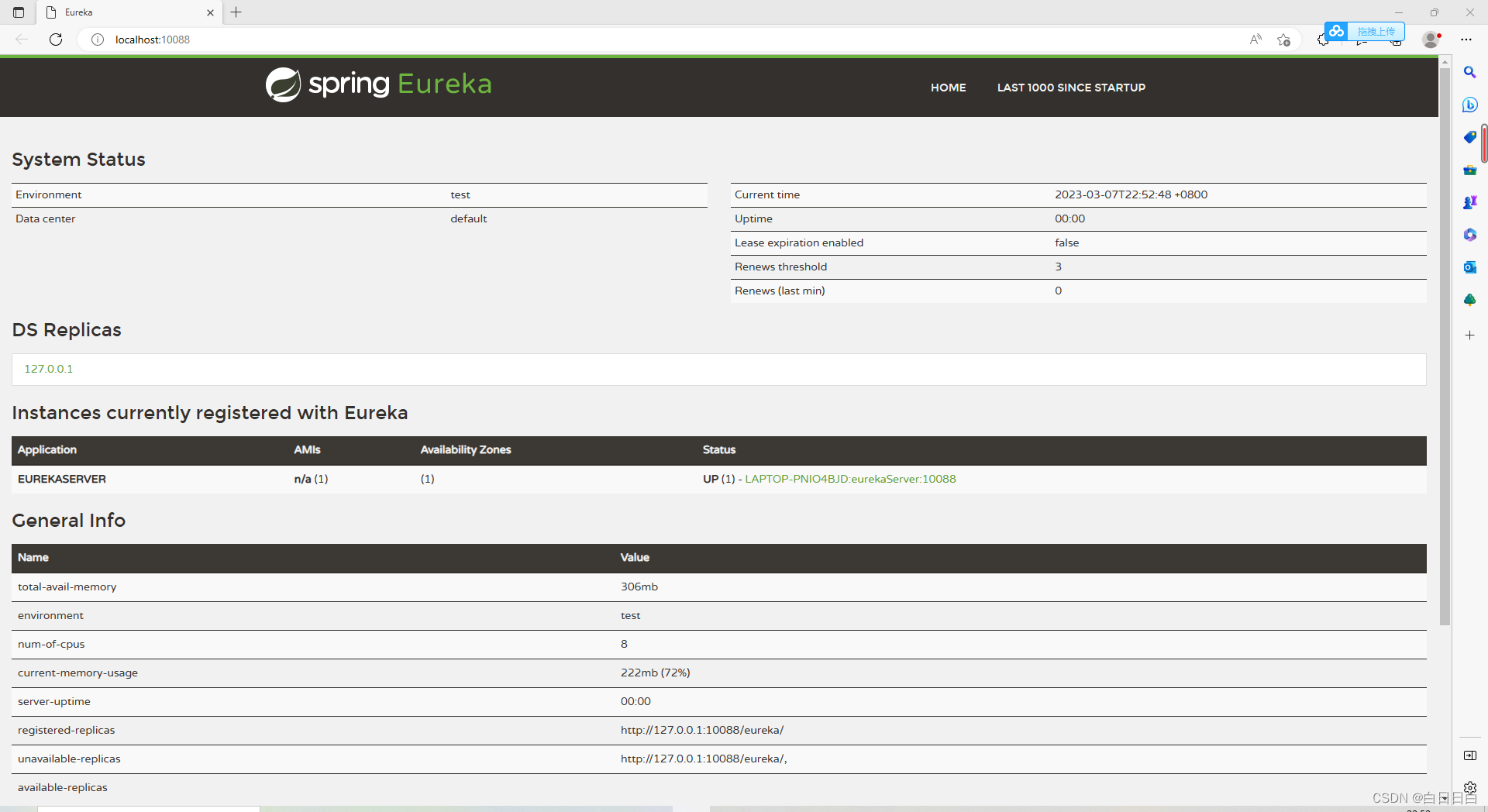
Task: Click registered-replicas URL value
Action: tap(702, 730)
